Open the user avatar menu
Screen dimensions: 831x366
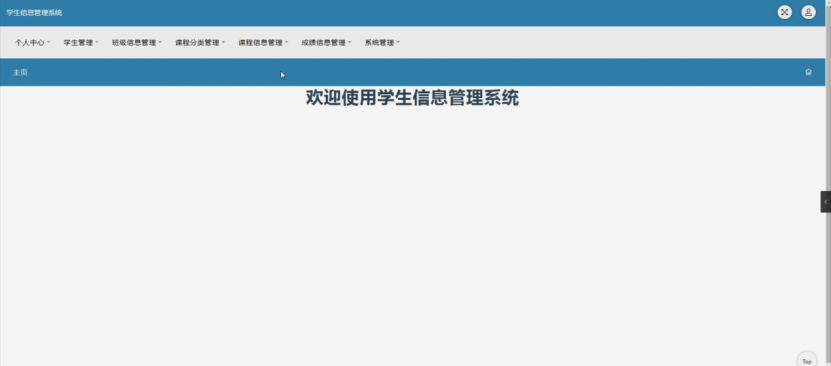(x=808, y=12)
